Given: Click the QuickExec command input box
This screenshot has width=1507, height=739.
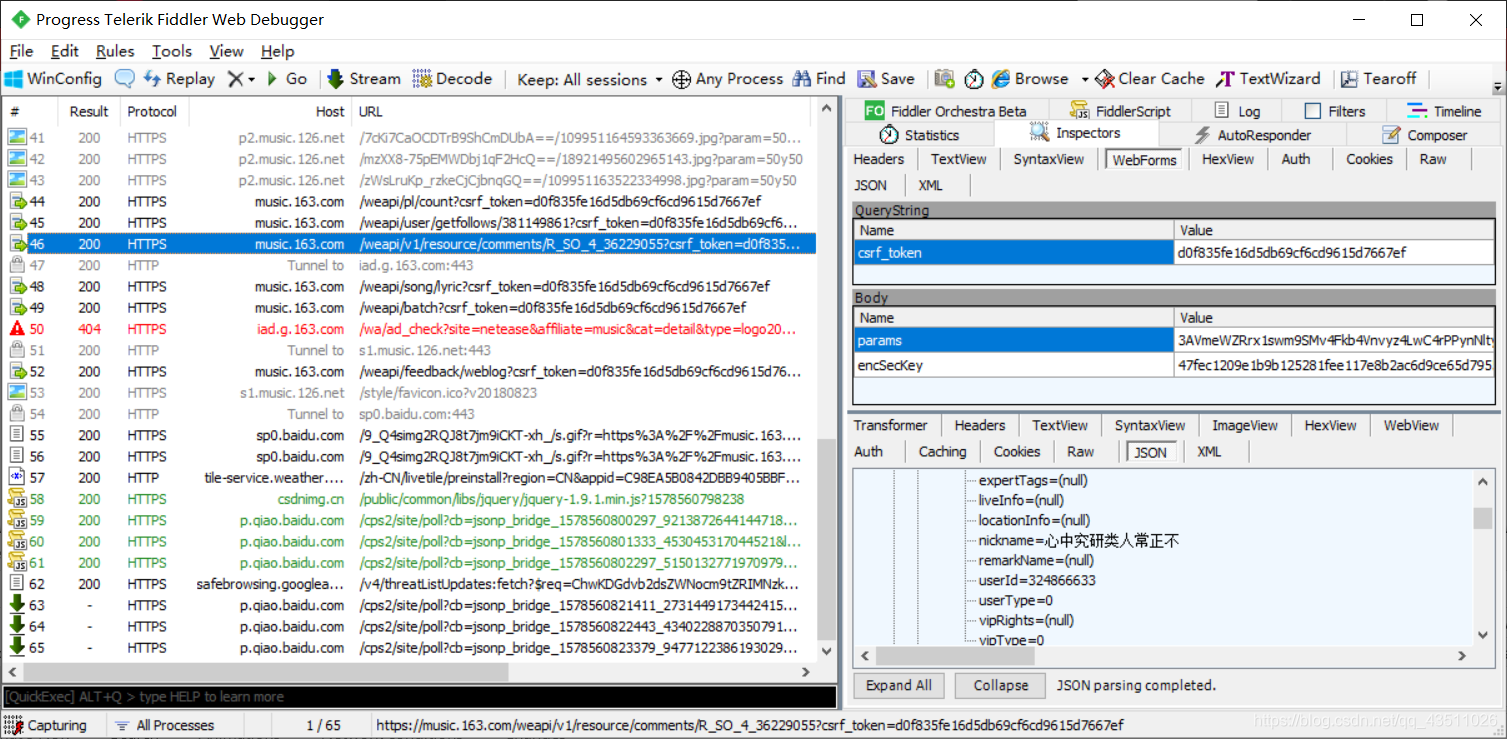Looking at the screenshot, I should pos(419,696).
